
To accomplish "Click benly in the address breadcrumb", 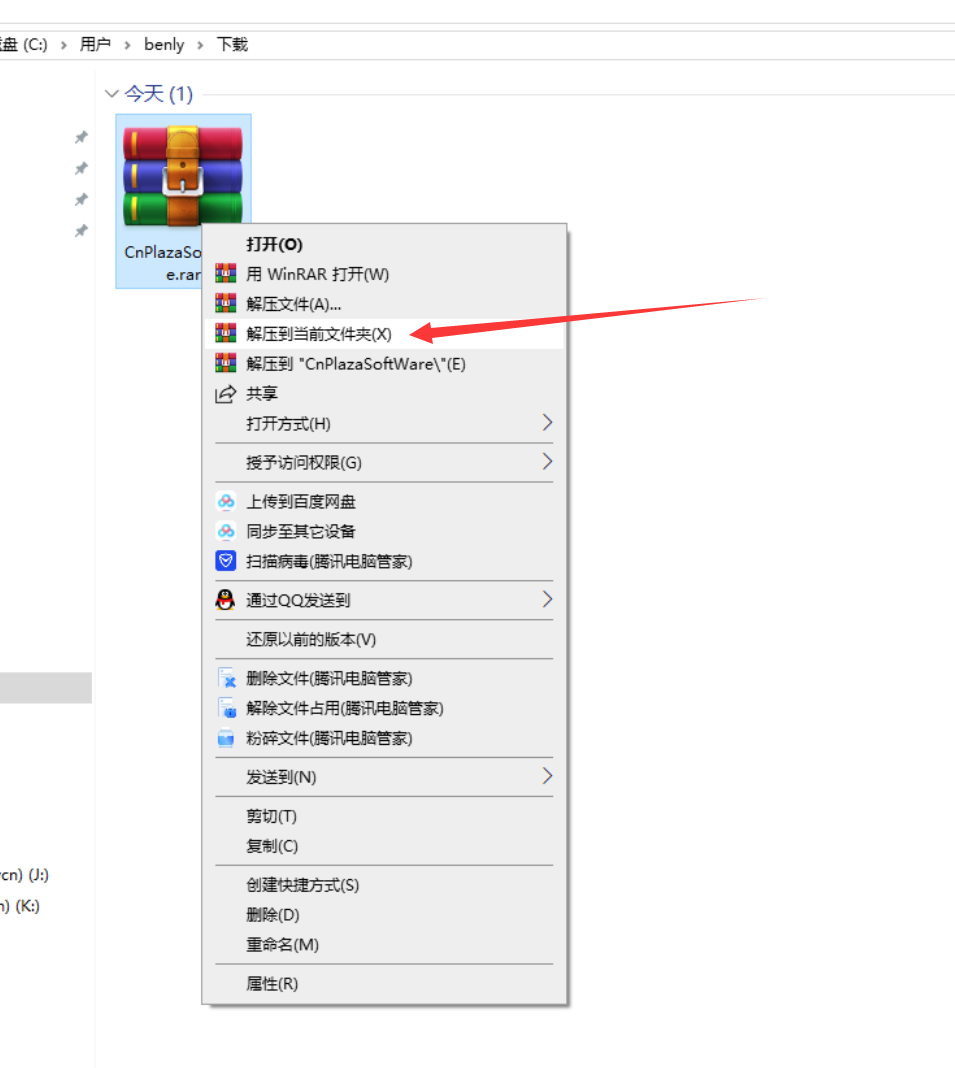I will (164, 45).
